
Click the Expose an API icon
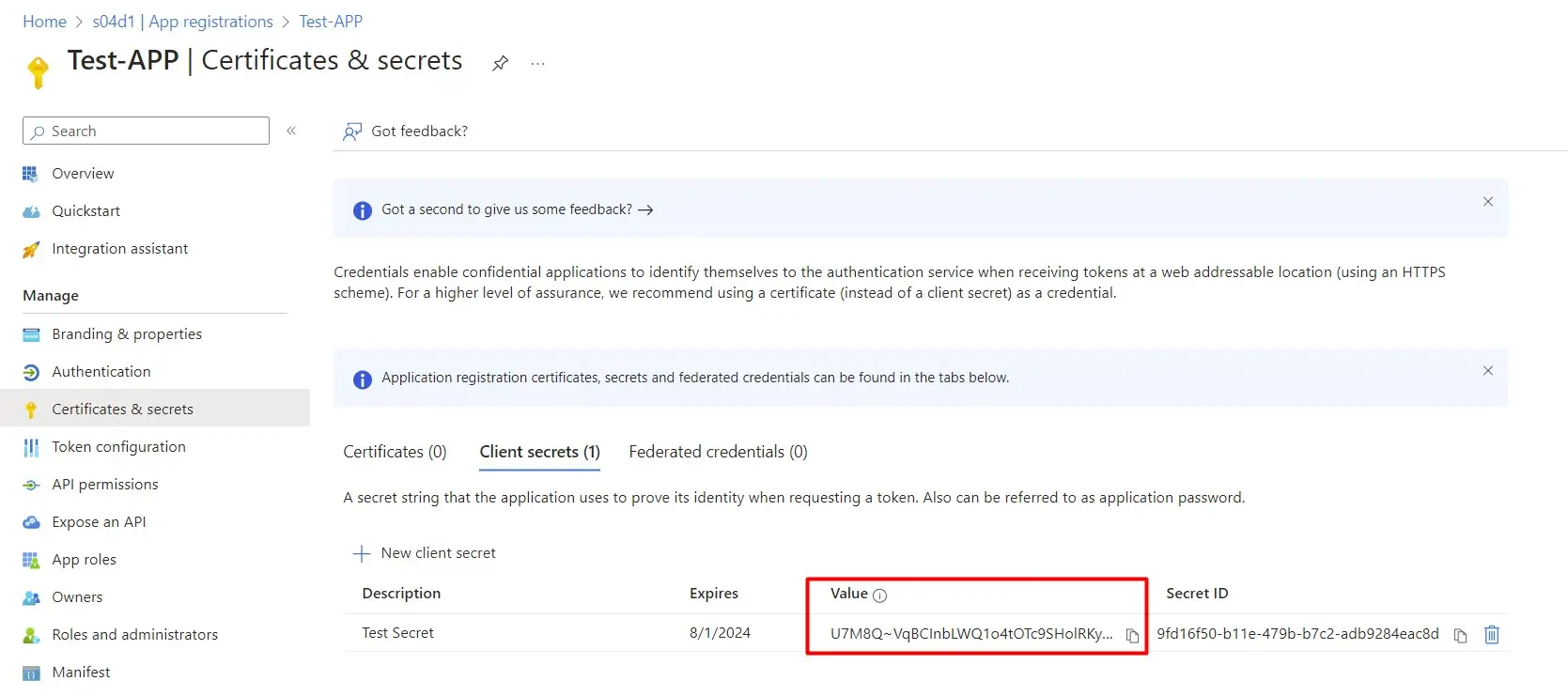click(31, 522)
